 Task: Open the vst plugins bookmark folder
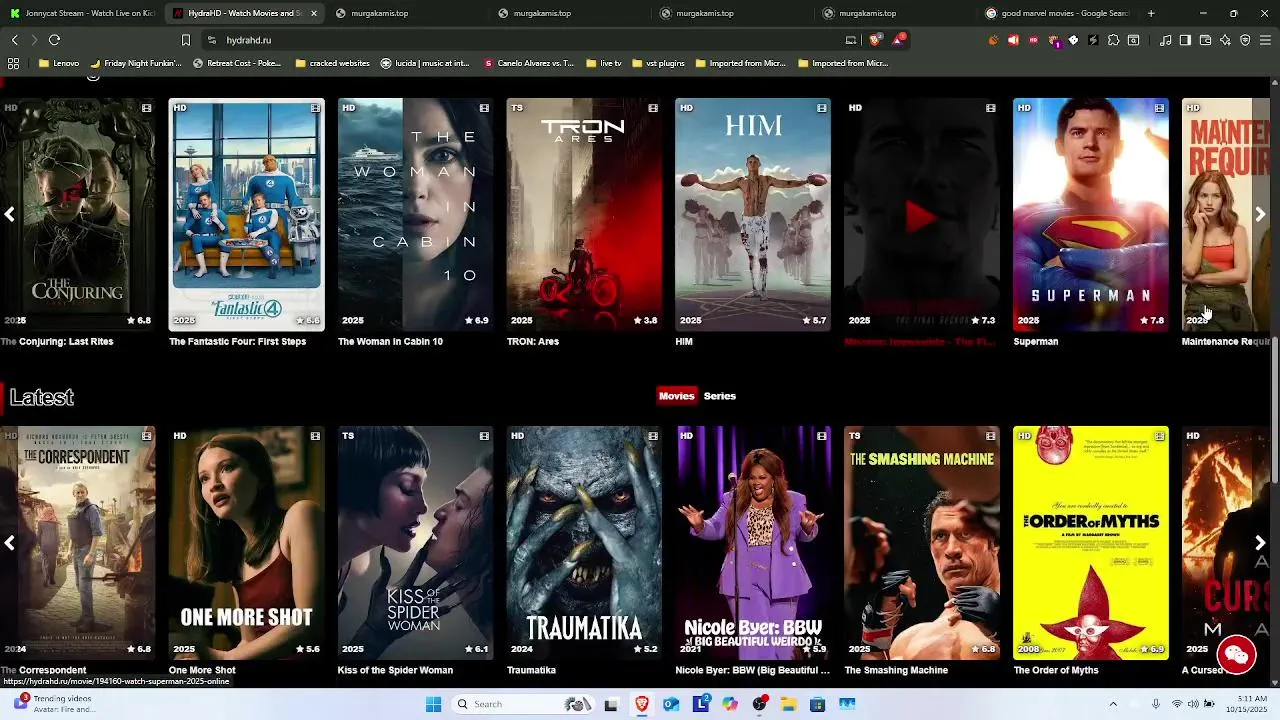point(658,63)
